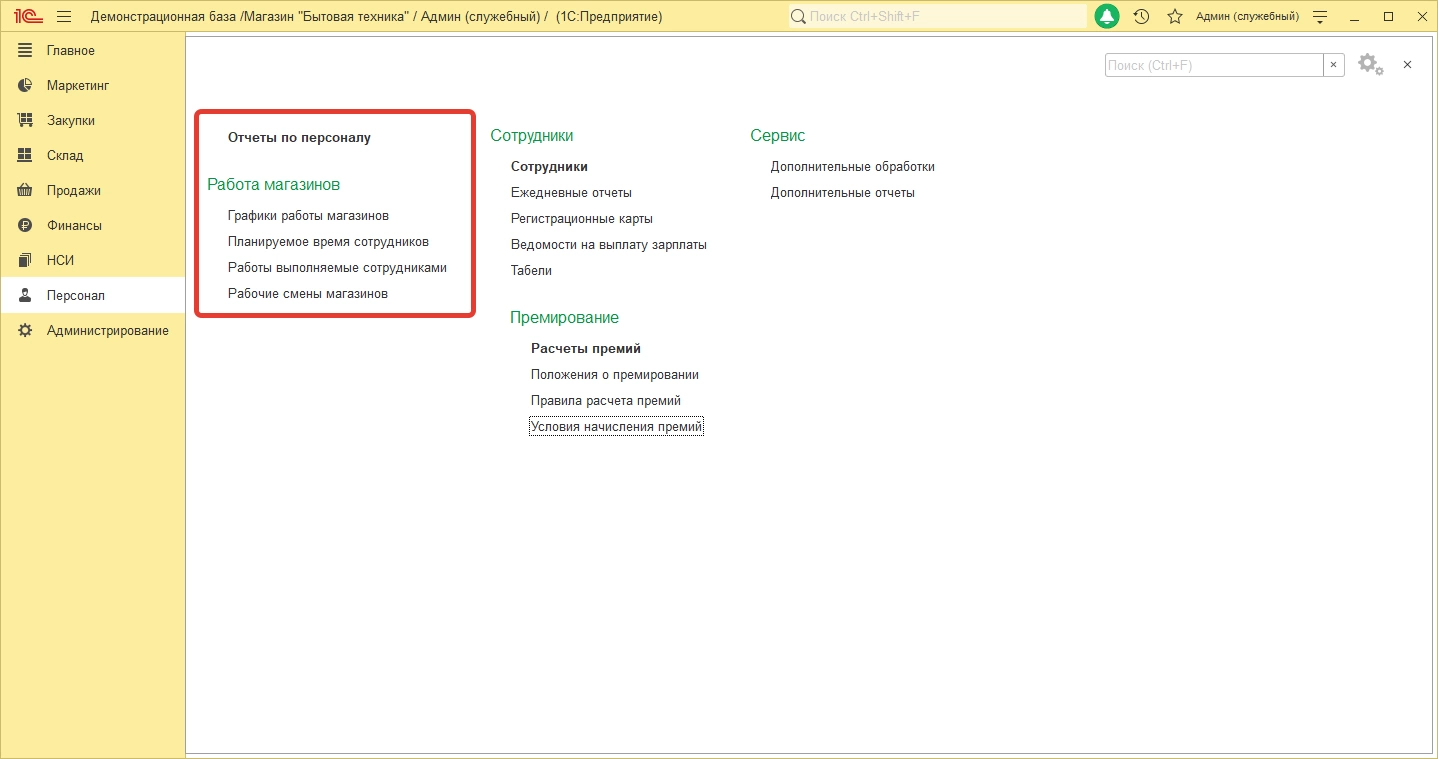Click the Админ (служебный) user name

(1247, 17)
